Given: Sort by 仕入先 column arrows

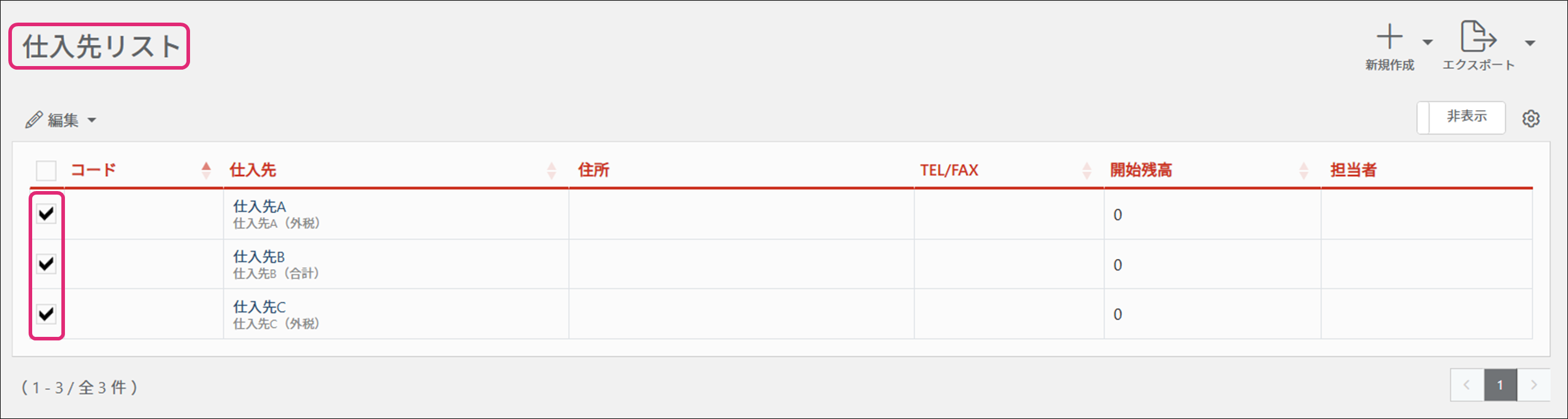Looking at the screenshot, I should tap(552, 170).
